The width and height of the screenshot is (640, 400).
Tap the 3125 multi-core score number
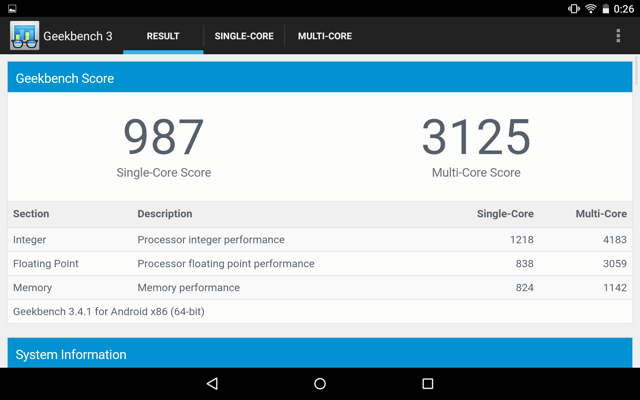[476, 137]
